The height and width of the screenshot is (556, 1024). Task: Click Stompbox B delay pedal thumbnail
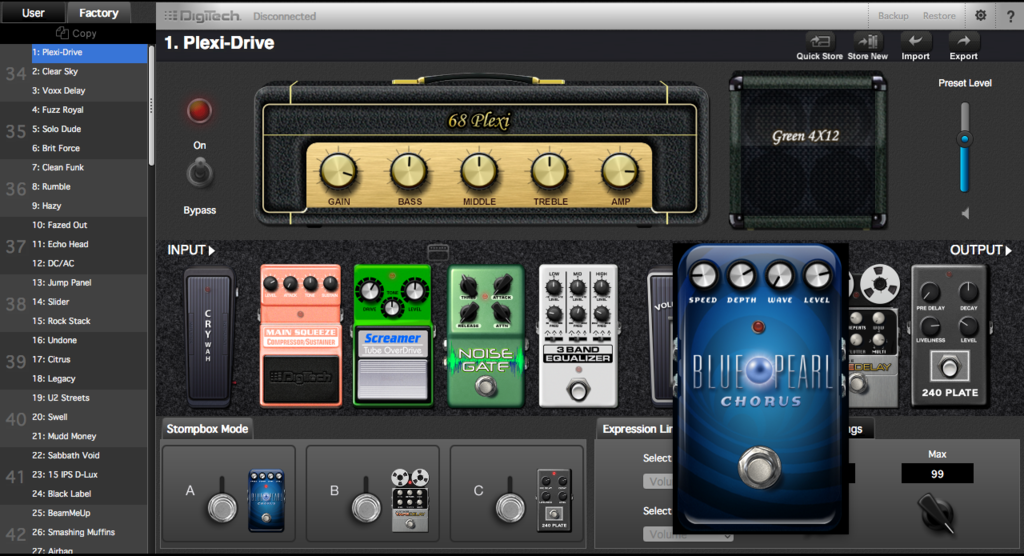(410, 500)
